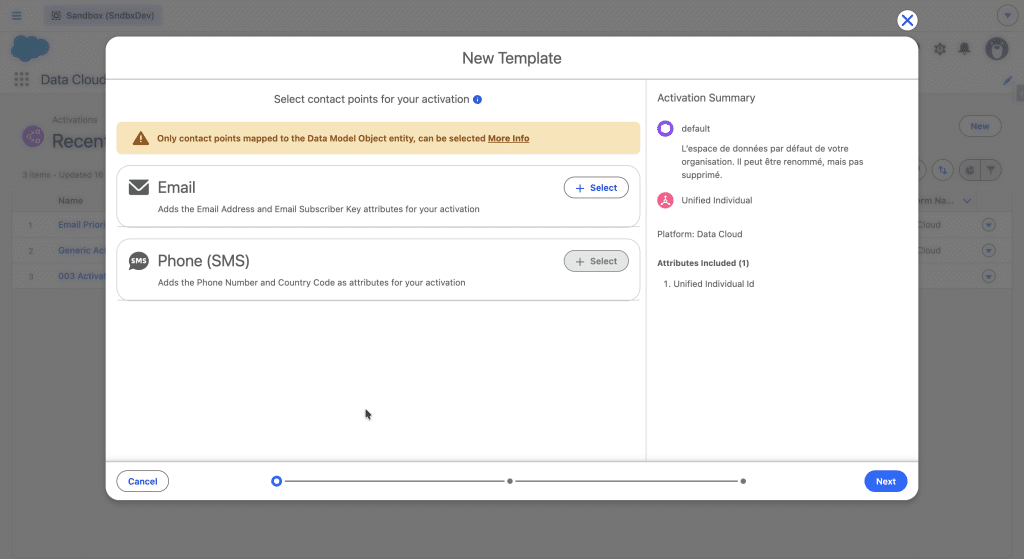Open the notifications bell
This screenshot has height=559, width=1024.
coord(965,49)
